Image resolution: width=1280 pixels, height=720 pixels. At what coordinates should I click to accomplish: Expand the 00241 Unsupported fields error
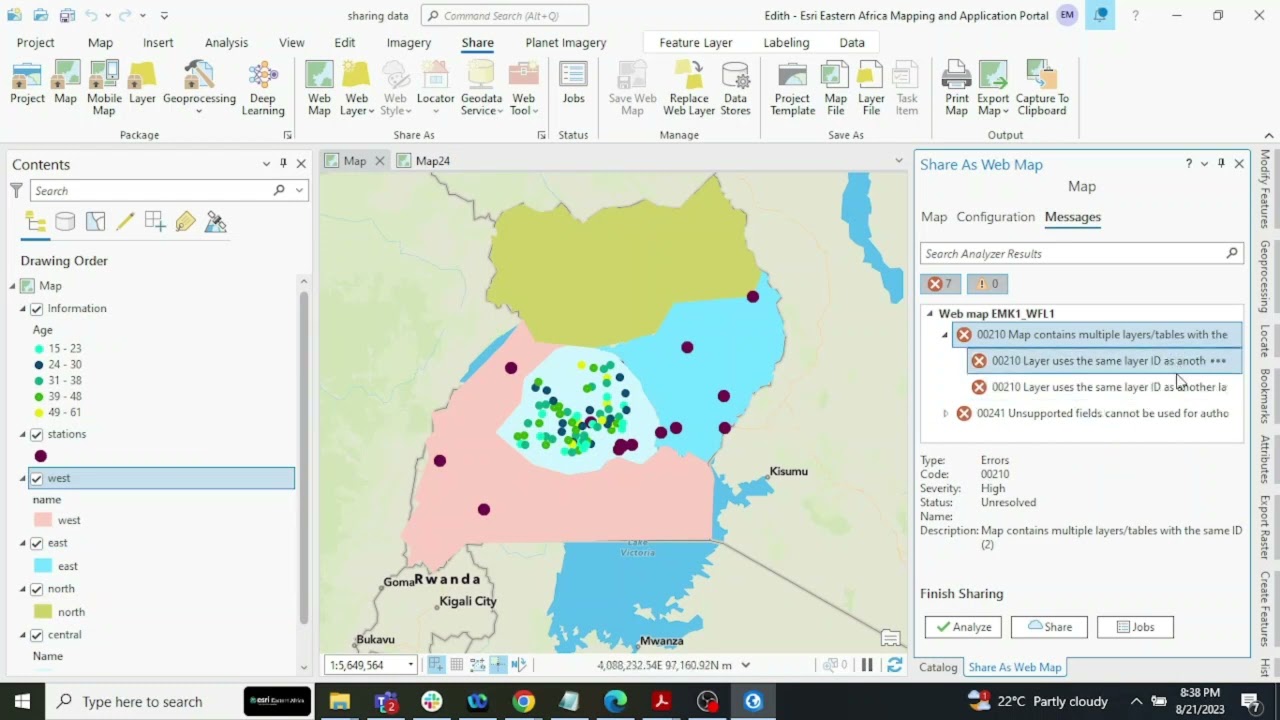(x=946, y=413)
